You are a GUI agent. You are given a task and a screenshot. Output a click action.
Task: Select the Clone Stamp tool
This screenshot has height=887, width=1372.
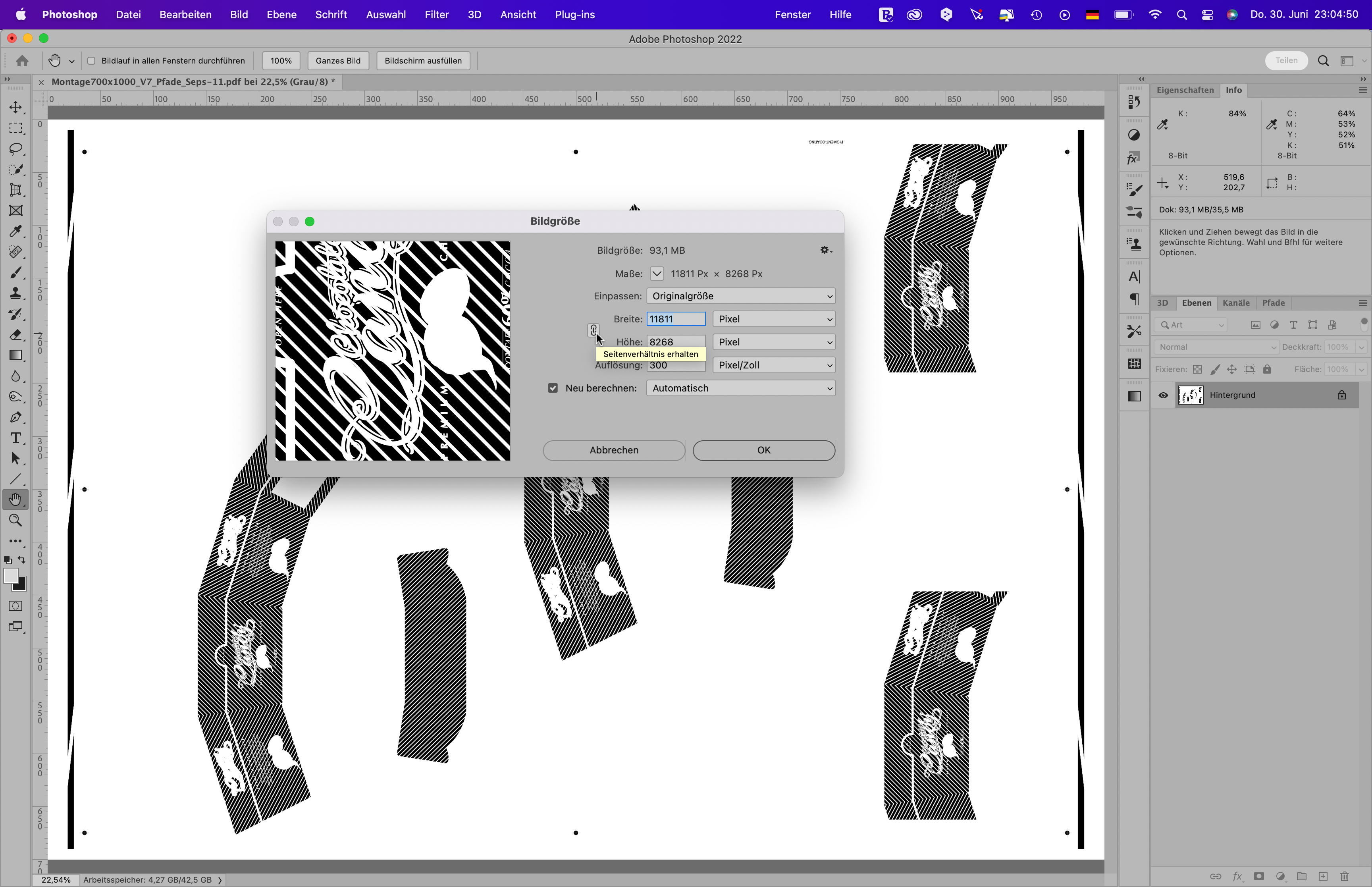15,293
